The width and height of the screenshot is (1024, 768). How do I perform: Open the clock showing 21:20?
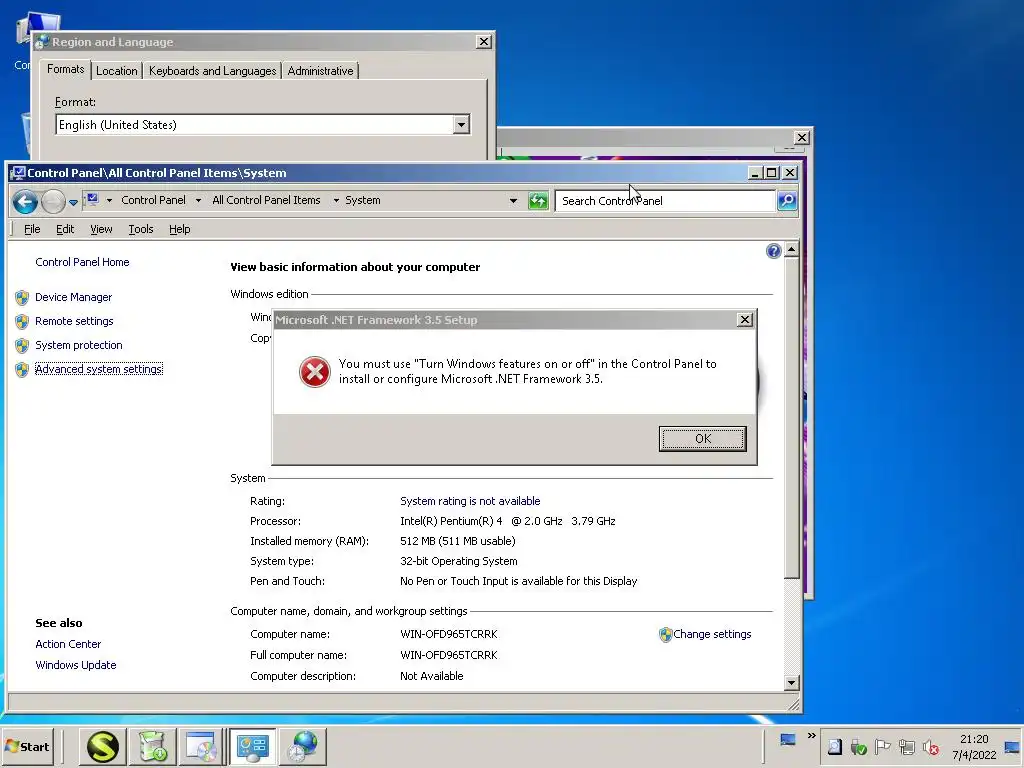[974, 746]
